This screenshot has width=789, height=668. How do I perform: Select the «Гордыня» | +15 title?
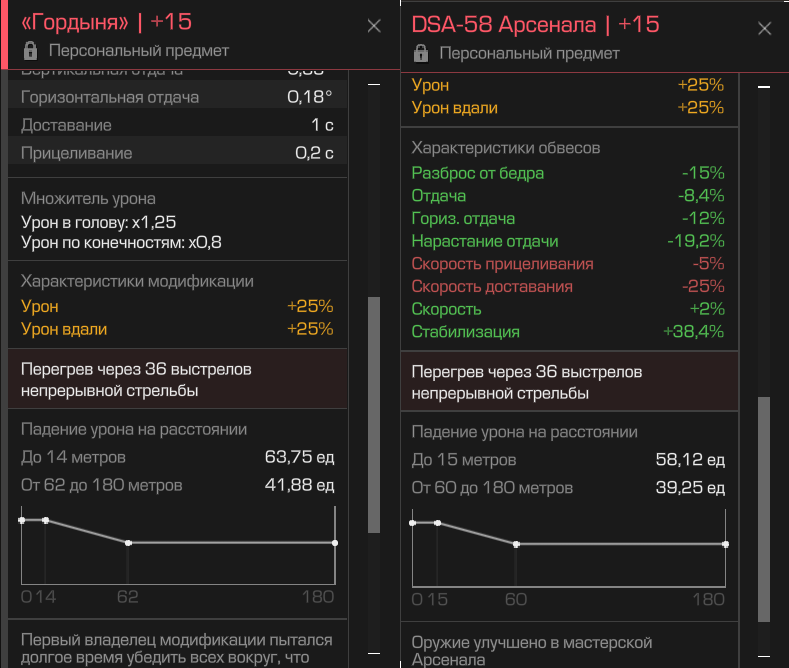pyautogui.click(x=106, y=22)
